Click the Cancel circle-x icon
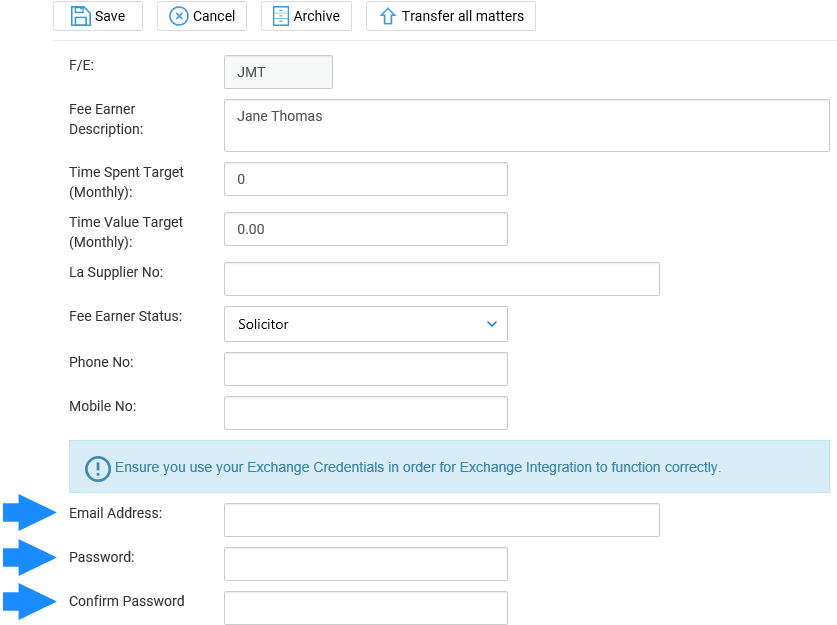This screenshot has height=625, width=837. [179, 16]
